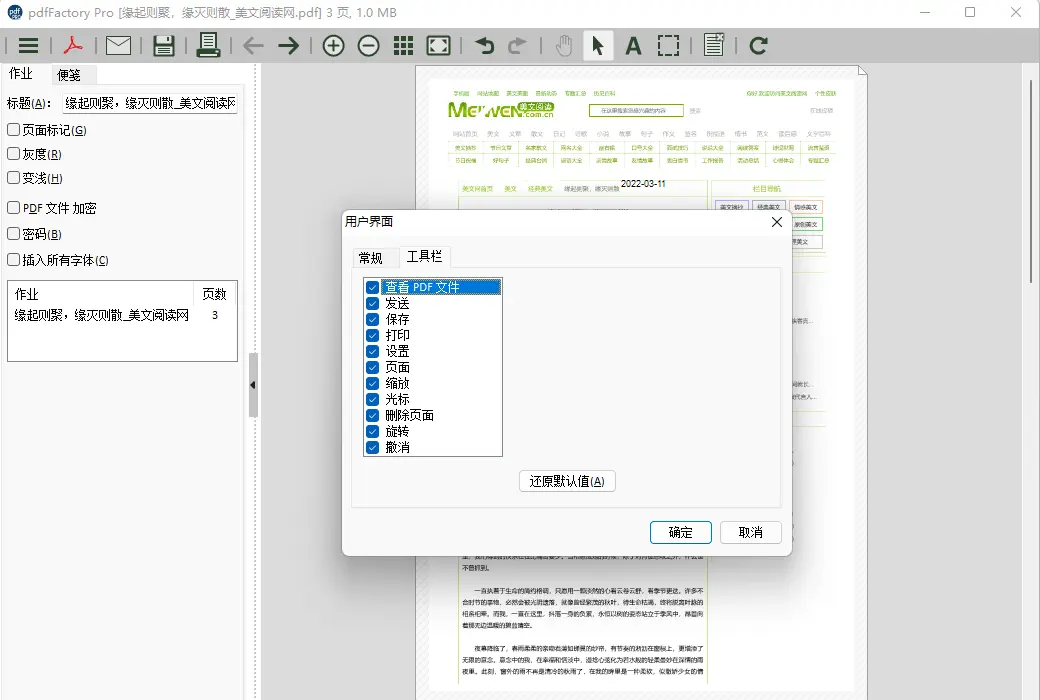Click 确定 to confirm dialog
This screenshot has width=1040, height=700.
click(680, 532)
